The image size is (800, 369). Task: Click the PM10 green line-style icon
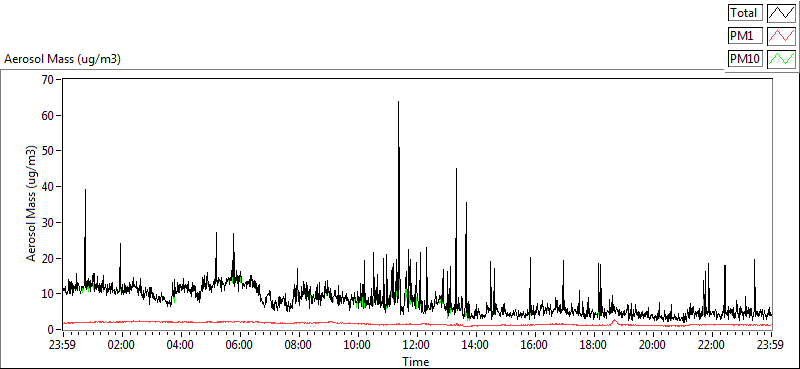pos(782,59)
